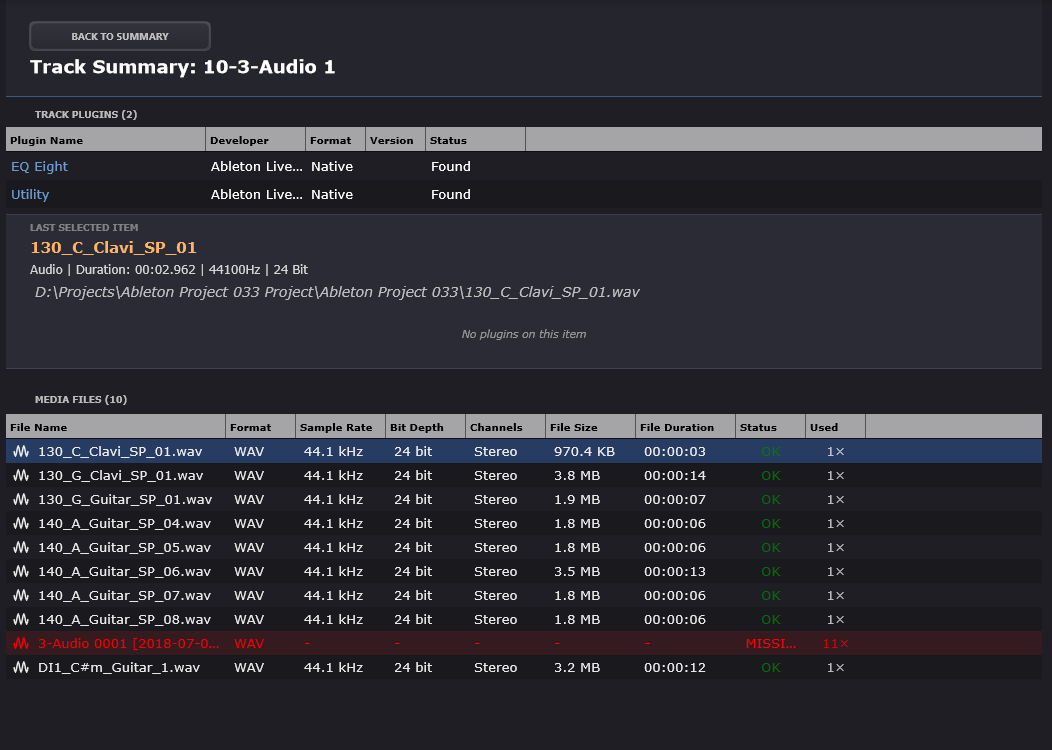Sort media files by File Name column
1052x750 pixels.
[x=115, y=427]
